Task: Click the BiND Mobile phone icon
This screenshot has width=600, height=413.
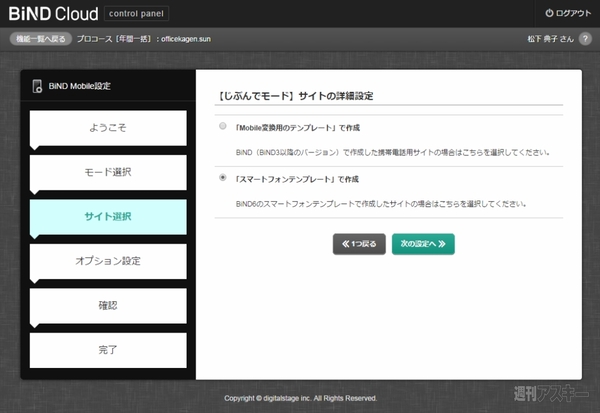Action: pos(37,86)
